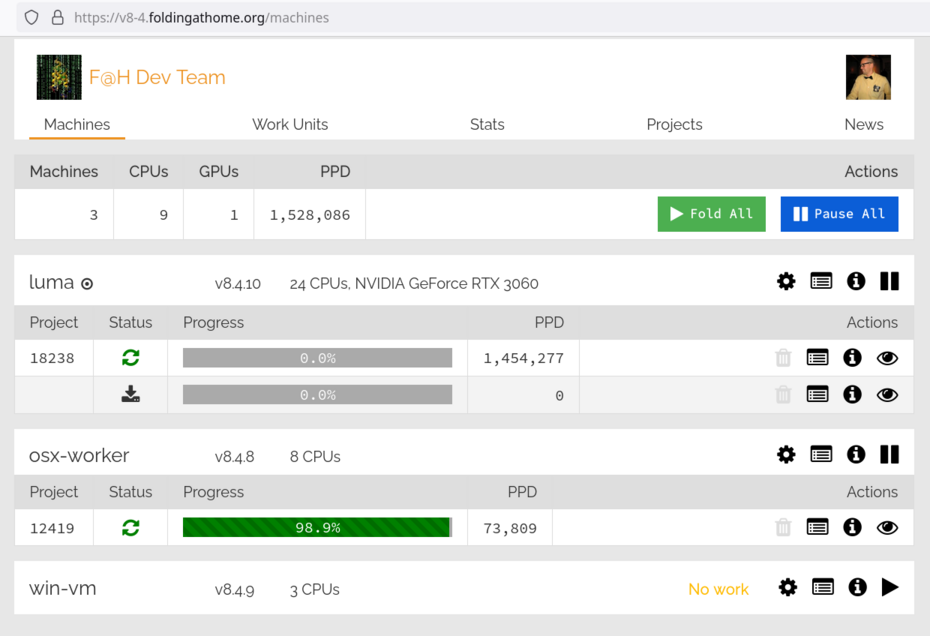Click eye icon in luma downloading row
The image size is (930, 636).
[x=887, y=395]
